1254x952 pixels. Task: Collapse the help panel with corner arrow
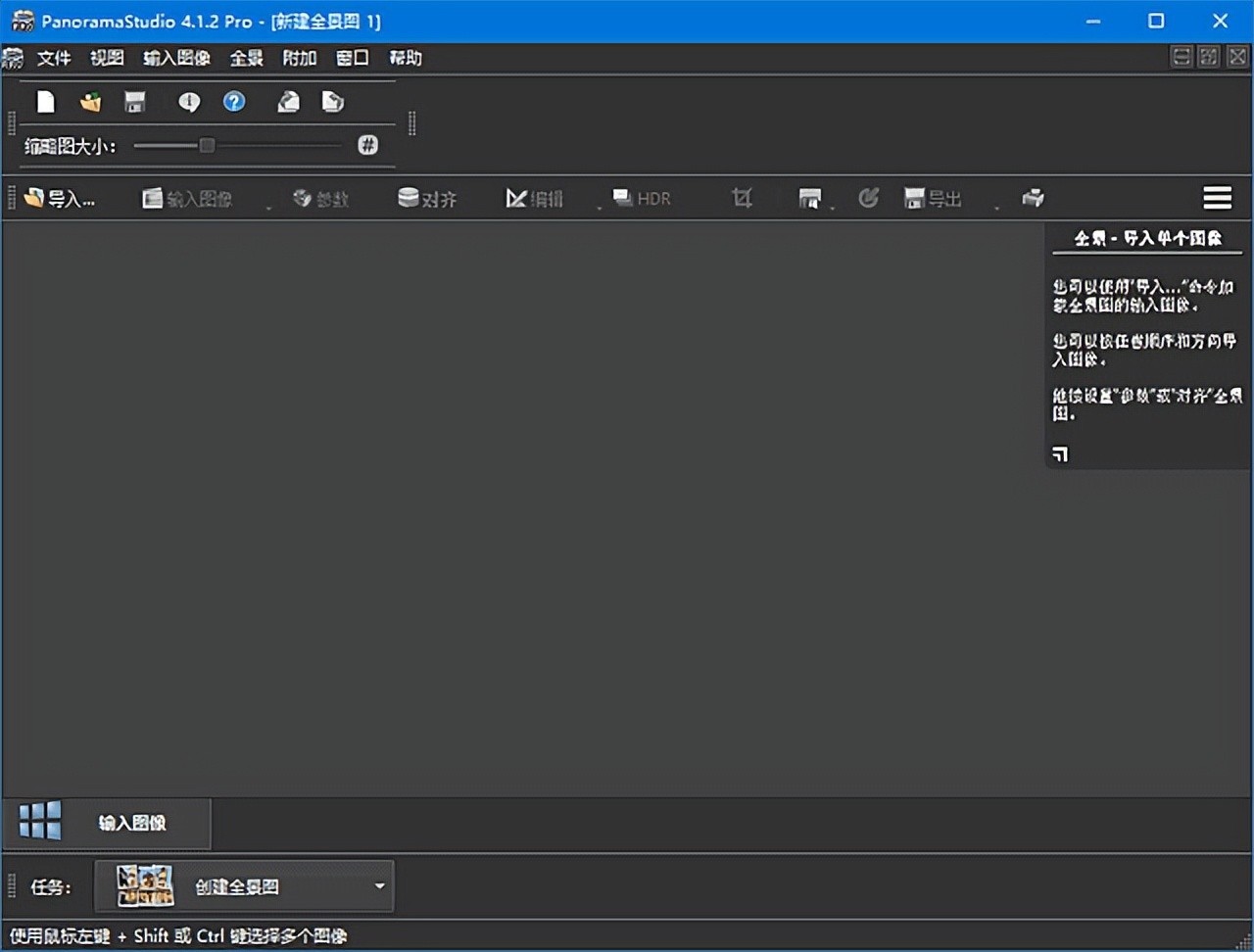pos(1060,453)
